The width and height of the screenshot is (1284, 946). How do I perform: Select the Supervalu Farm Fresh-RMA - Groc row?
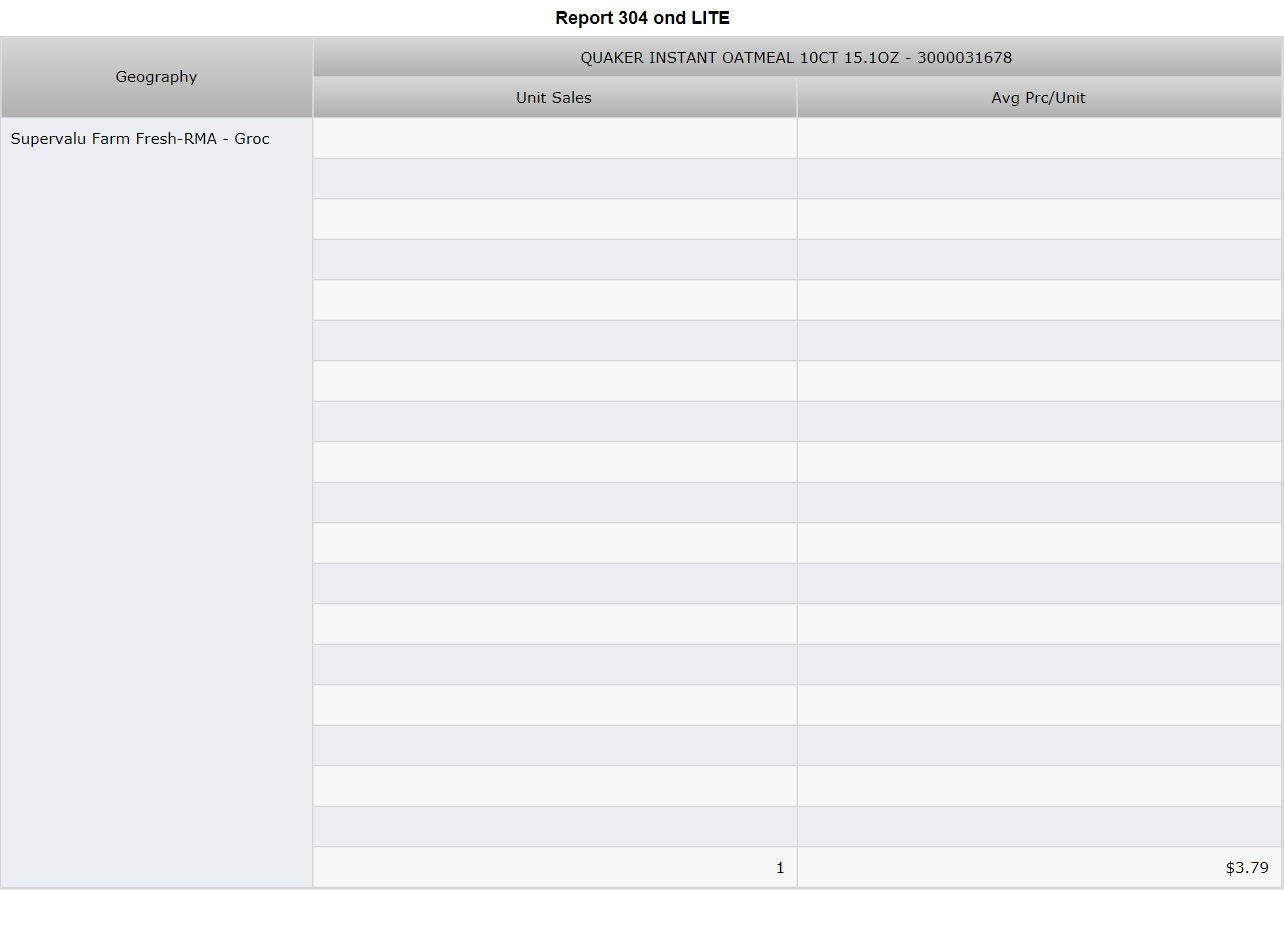tap(157, 502)
